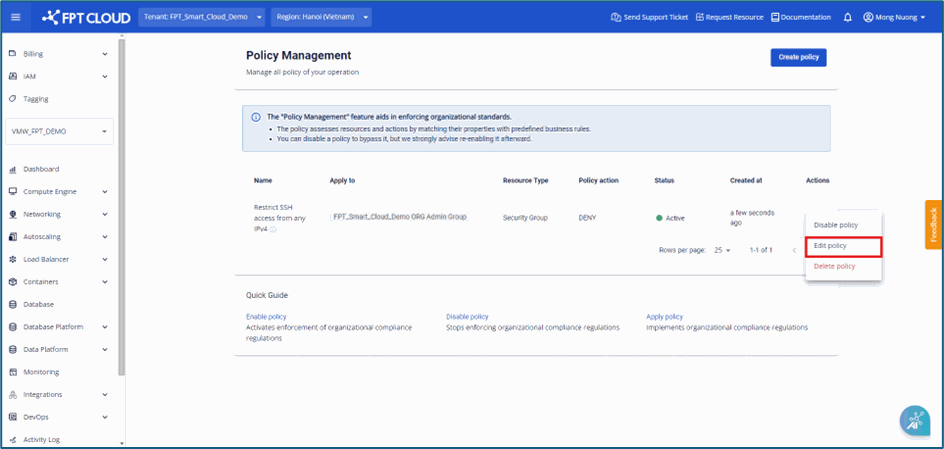The image size is (944, 449).
Task: Open the Documentation link in the header
Action: pos(801,17)
